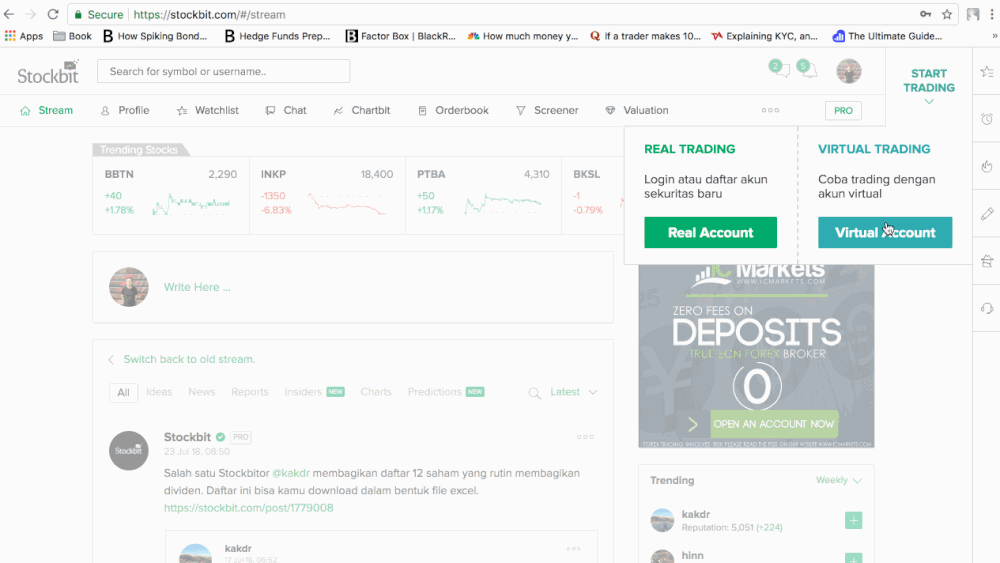This screenshot has height=563, width=1000.
Task: Click the key icon in address bar
Action: pos(925,14)
